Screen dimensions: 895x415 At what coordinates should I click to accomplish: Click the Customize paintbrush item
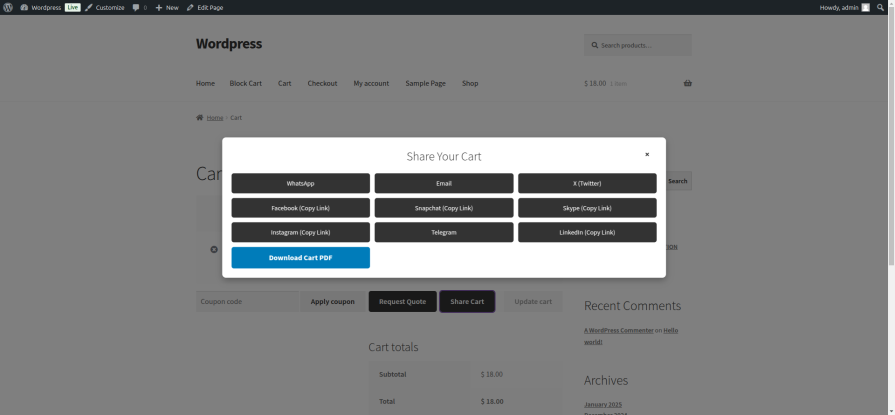coord(105,7)
